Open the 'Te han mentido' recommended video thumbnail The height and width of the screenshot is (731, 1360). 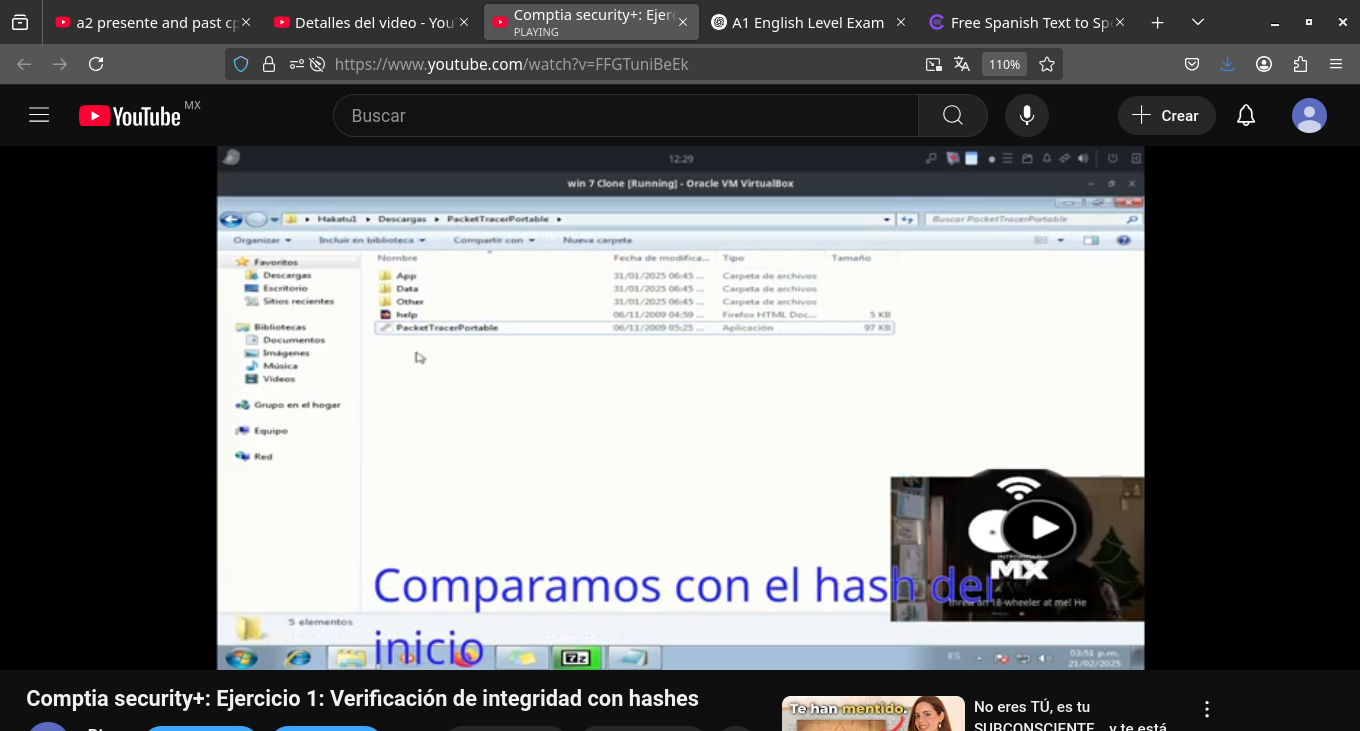[x=872, y=714]
